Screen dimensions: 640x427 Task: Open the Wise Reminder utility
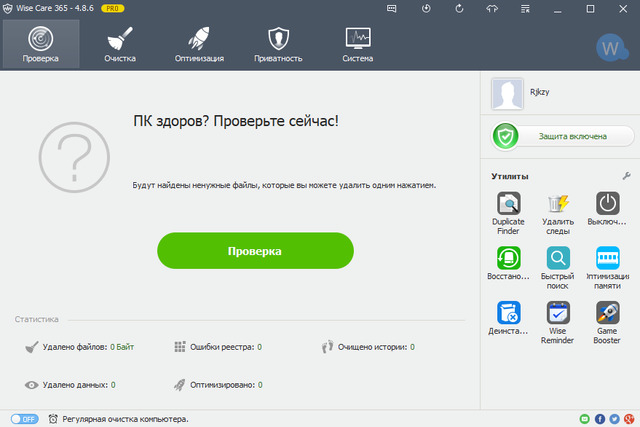tap(557, 315)
